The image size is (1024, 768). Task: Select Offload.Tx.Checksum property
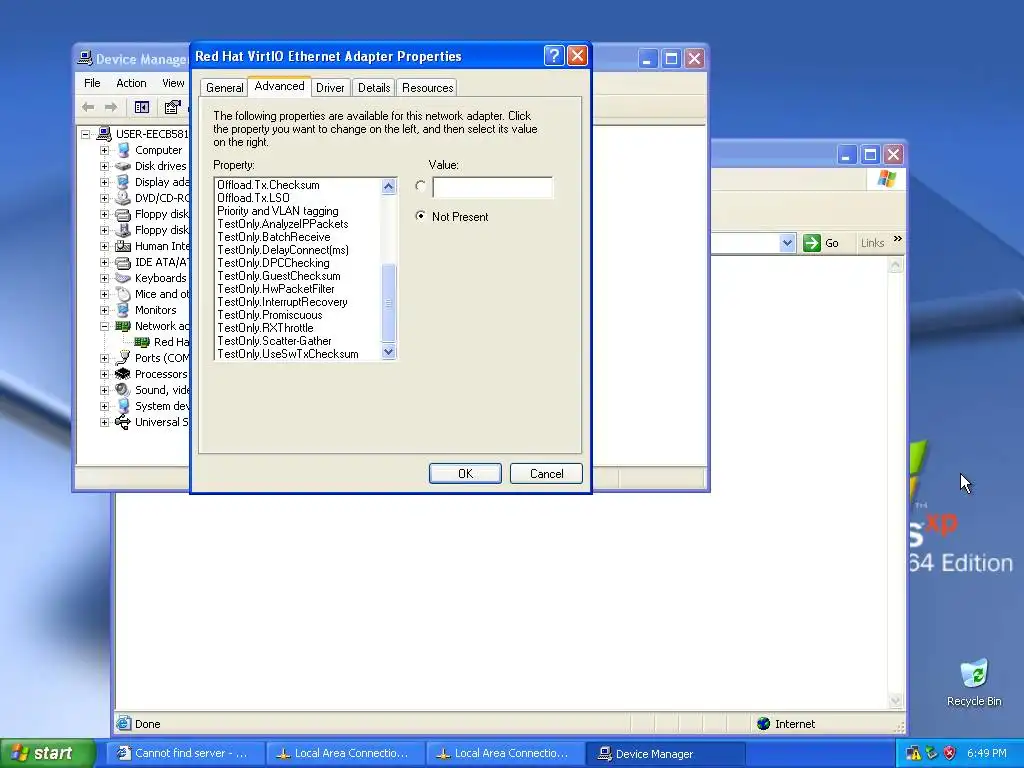pos(268,185)
